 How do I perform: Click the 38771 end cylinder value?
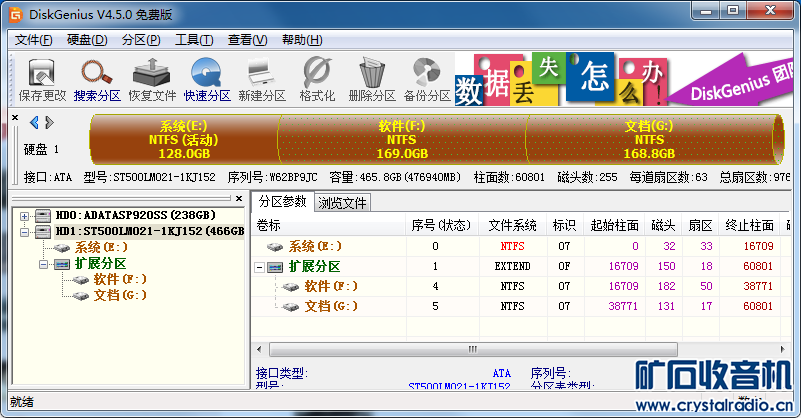tap(758, 286)
